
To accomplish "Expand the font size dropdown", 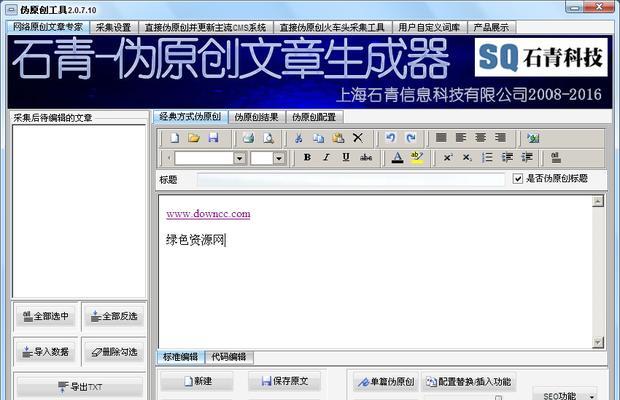I will pos(279,158).
